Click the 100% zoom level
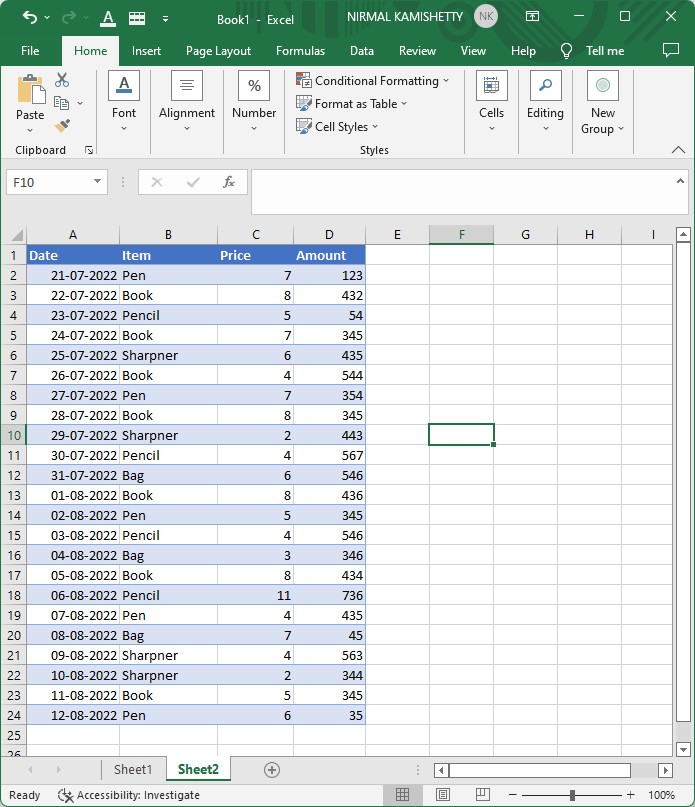 click(x=661, y=795)
